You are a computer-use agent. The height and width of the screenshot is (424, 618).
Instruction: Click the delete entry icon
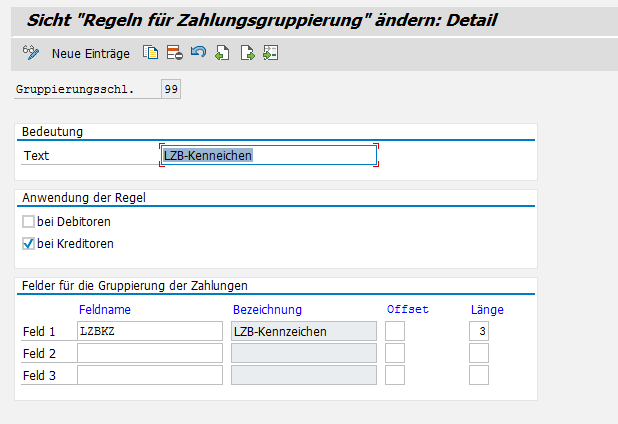174,53
